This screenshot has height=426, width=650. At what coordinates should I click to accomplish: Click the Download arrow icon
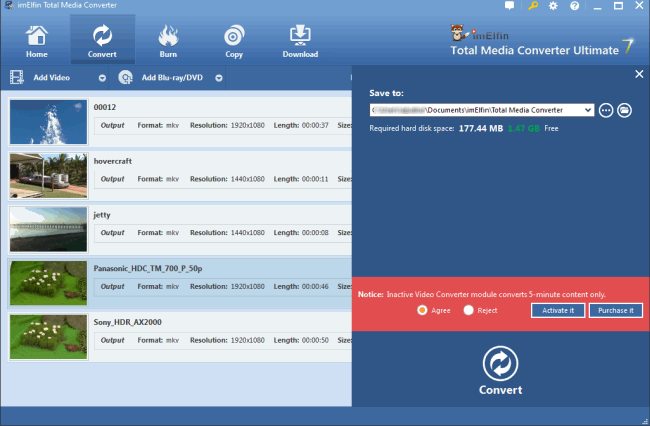pos(300,35)
